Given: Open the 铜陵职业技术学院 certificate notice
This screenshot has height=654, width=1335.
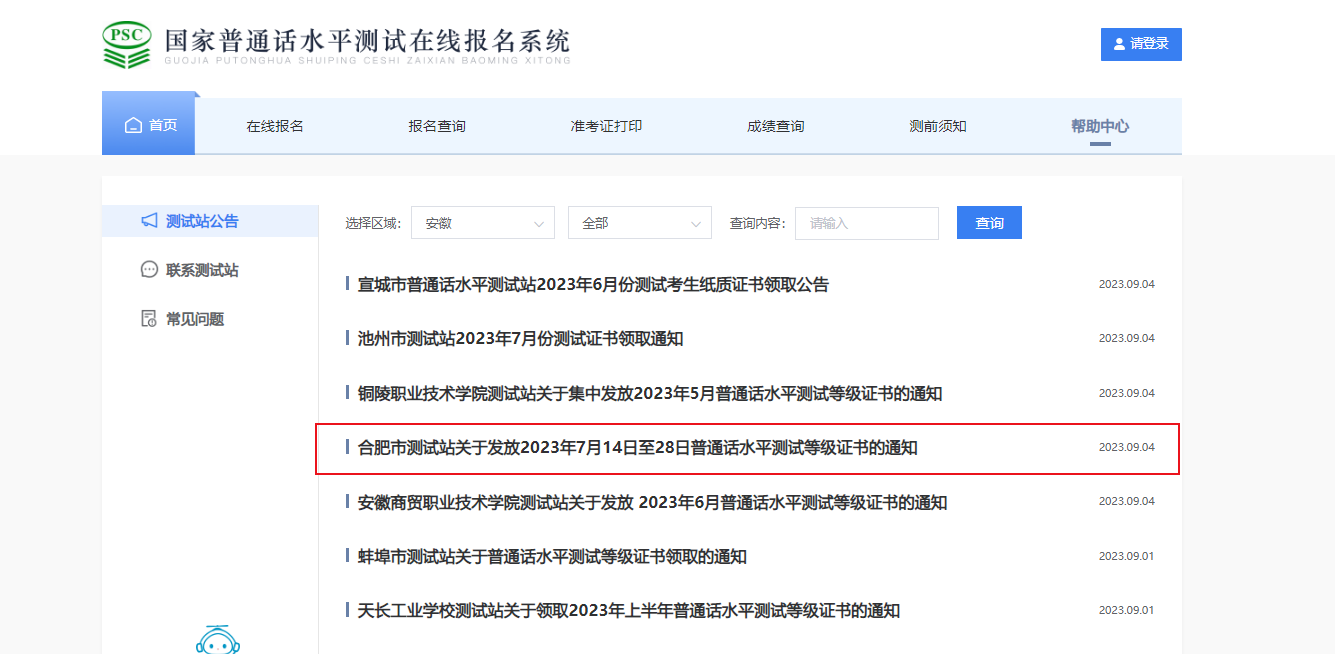Looking at the screenshot, I should (x=650, y=393).
